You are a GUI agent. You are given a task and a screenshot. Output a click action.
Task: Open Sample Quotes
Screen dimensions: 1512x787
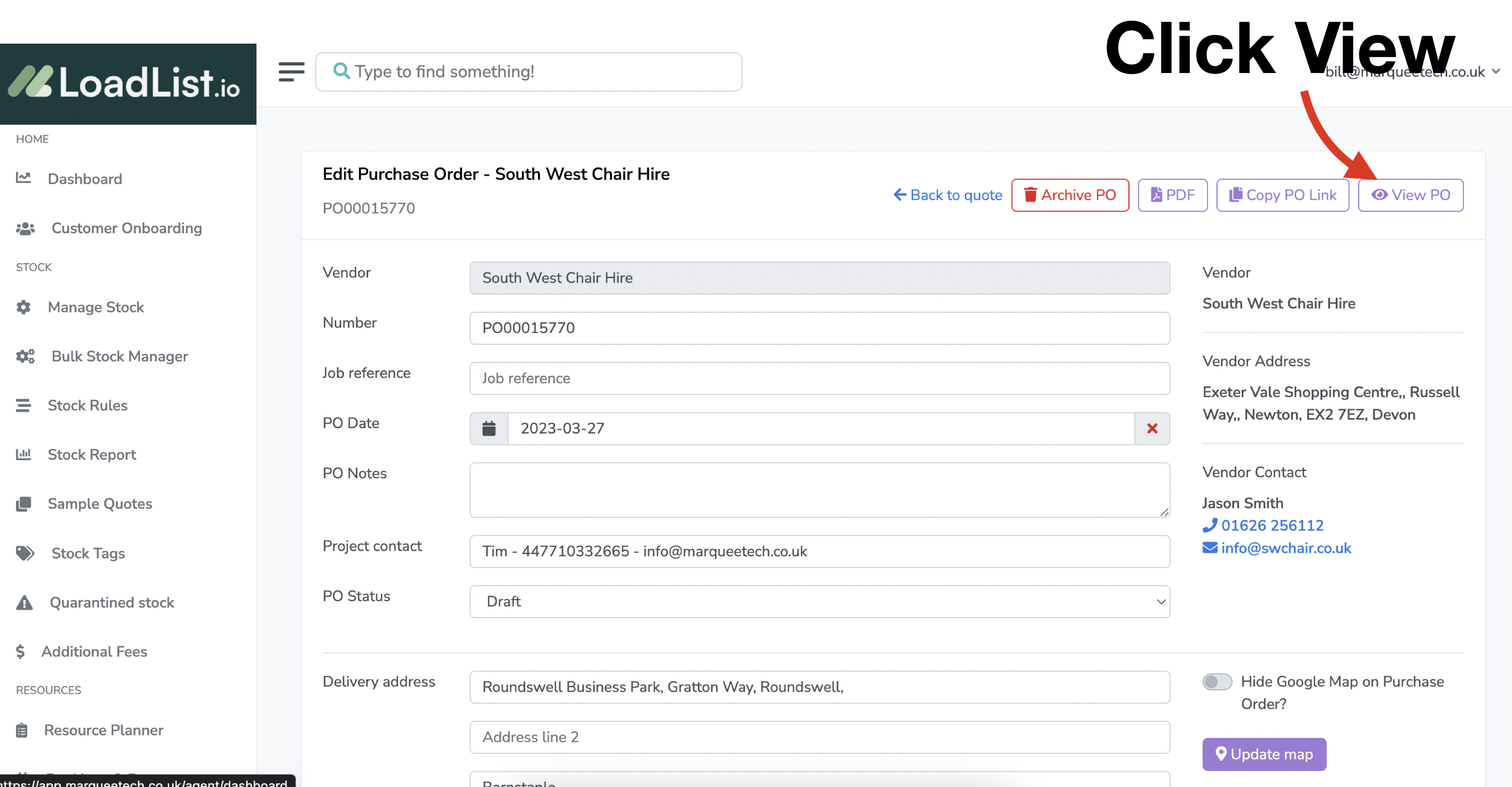pos(100,503)
